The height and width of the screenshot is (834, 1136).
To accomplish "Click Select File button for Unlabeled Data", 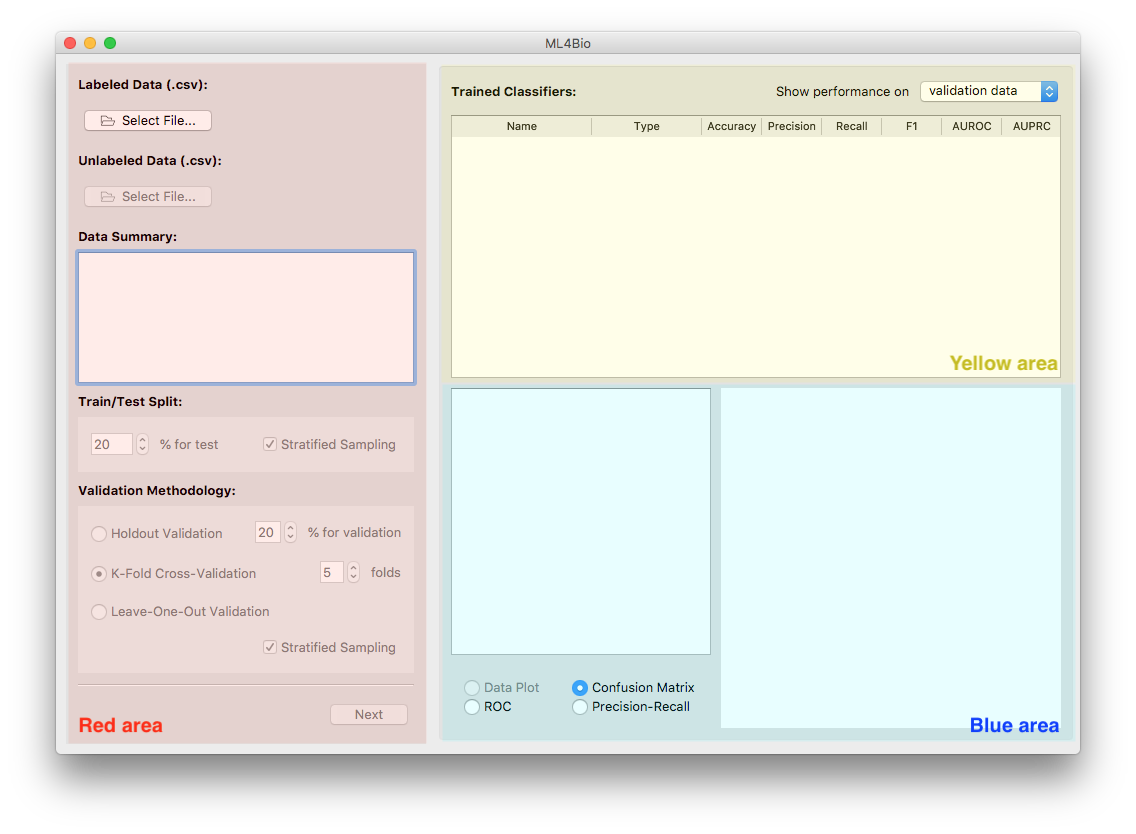I will click(148, 197).
